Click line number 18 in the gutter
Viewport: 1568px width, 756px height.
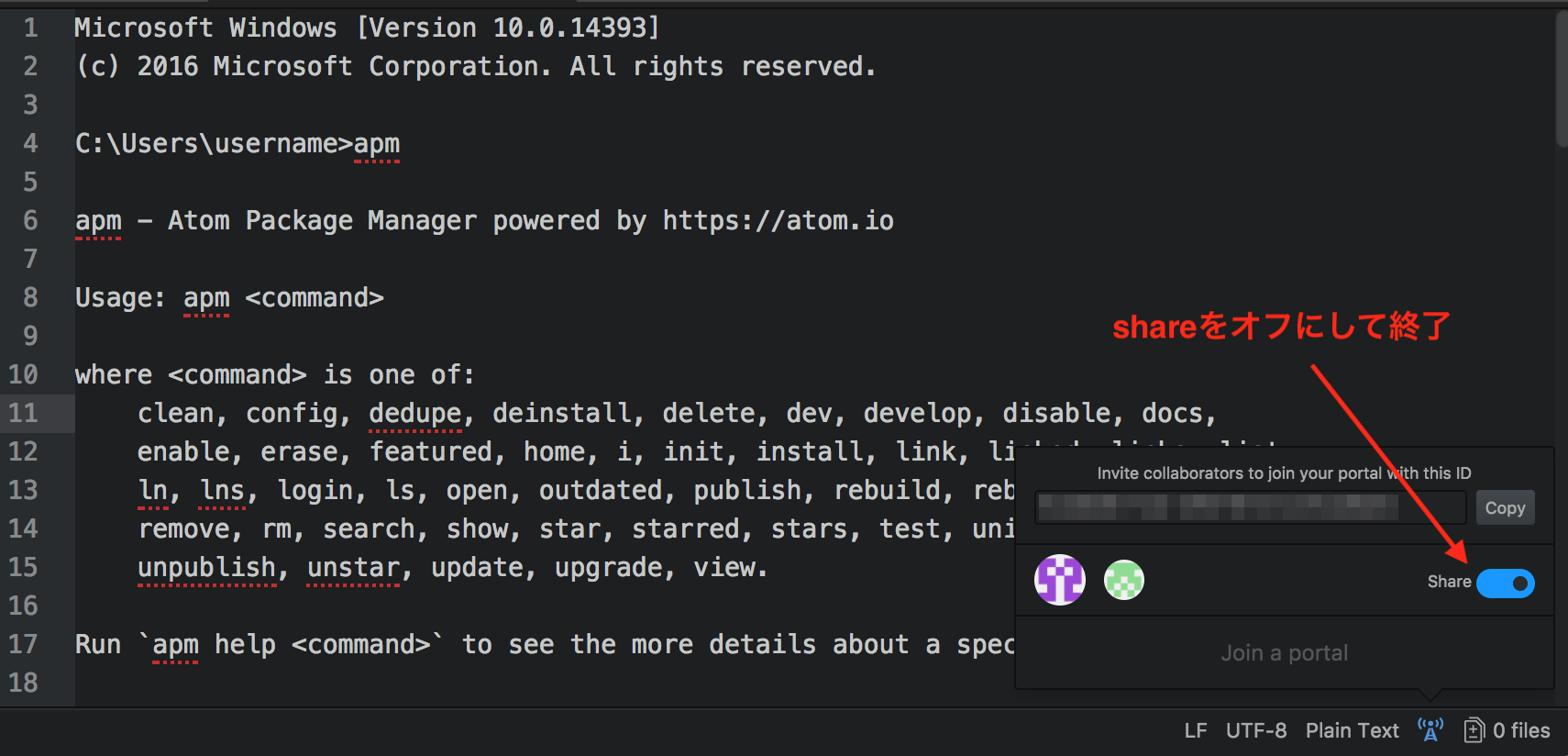coord(24,683)
